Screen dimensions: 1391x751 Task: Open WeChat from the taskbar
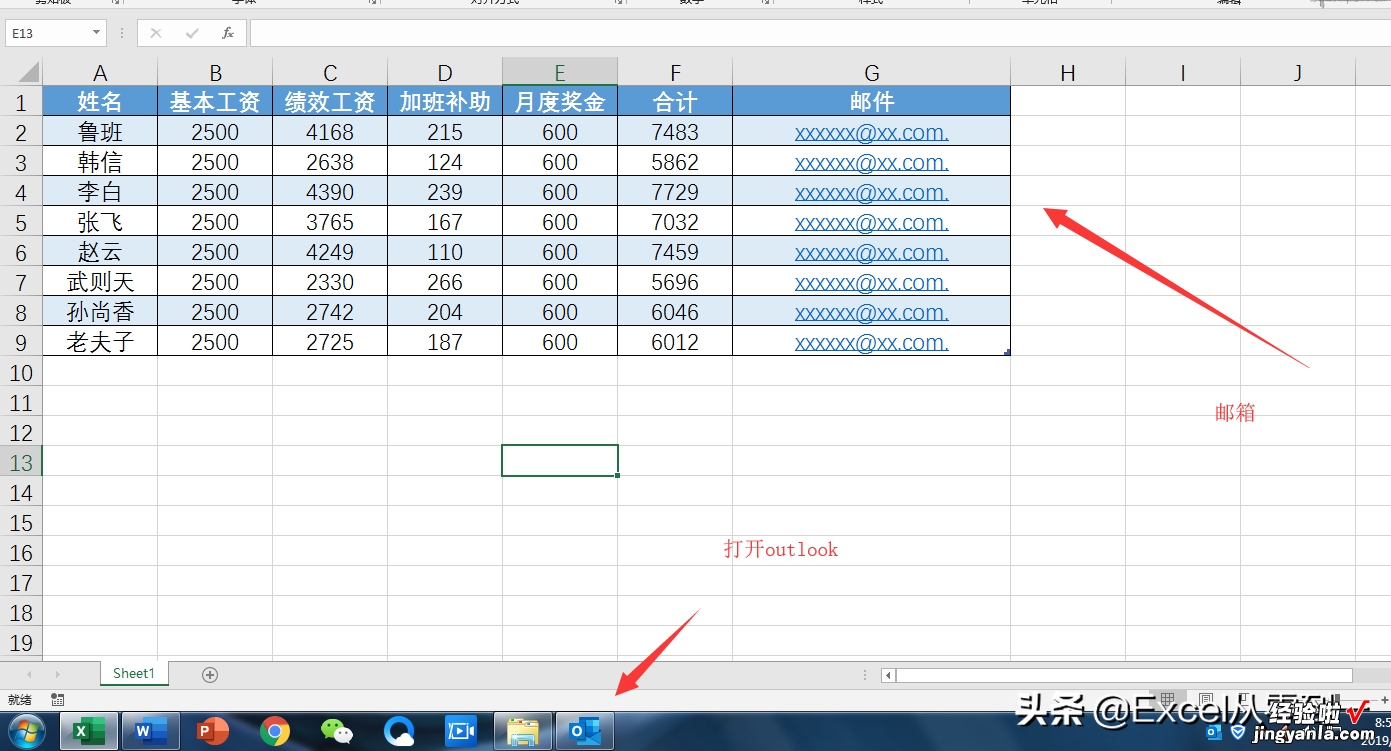337,732
